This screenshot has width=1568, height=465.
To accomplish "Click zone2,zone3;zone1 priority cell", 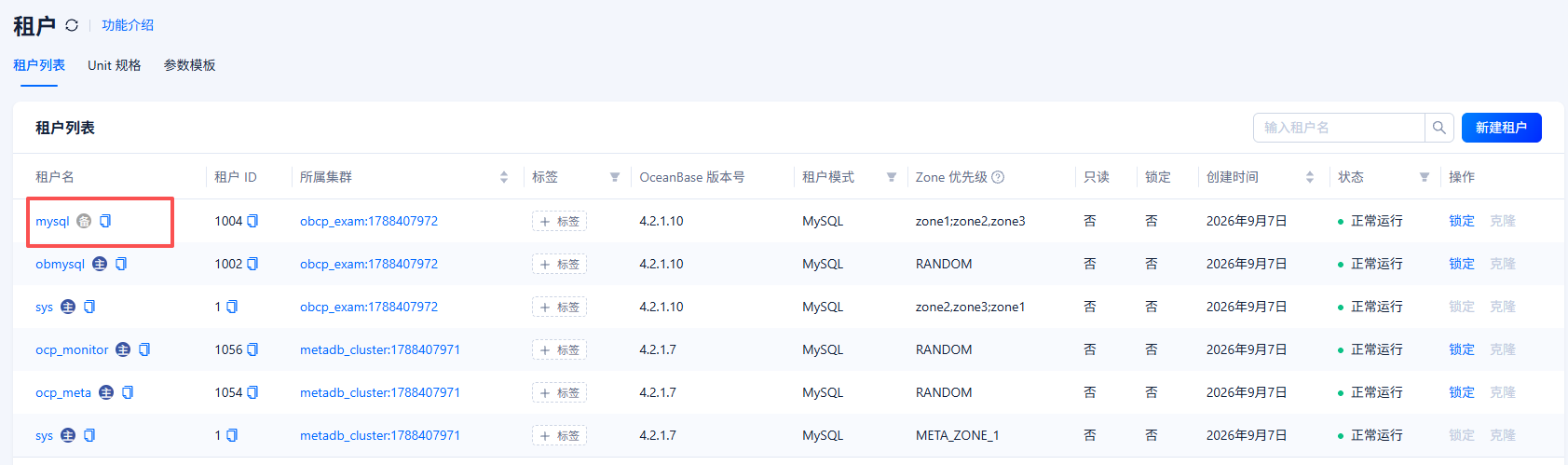I will 970,307.
